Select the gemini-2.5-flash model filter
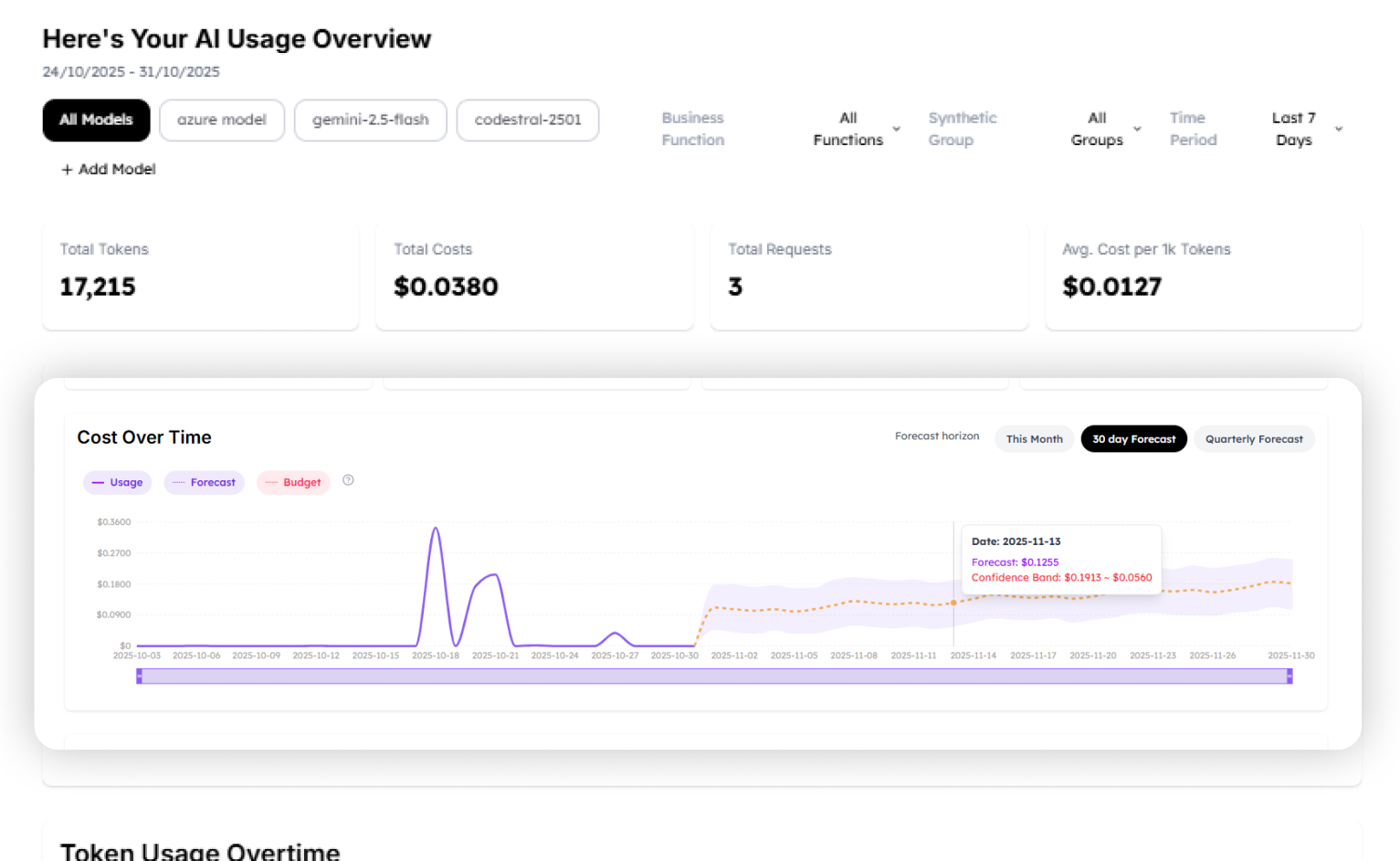This screenshot has height=861, width=1400. pyautogui.click(x=370, y=120)
